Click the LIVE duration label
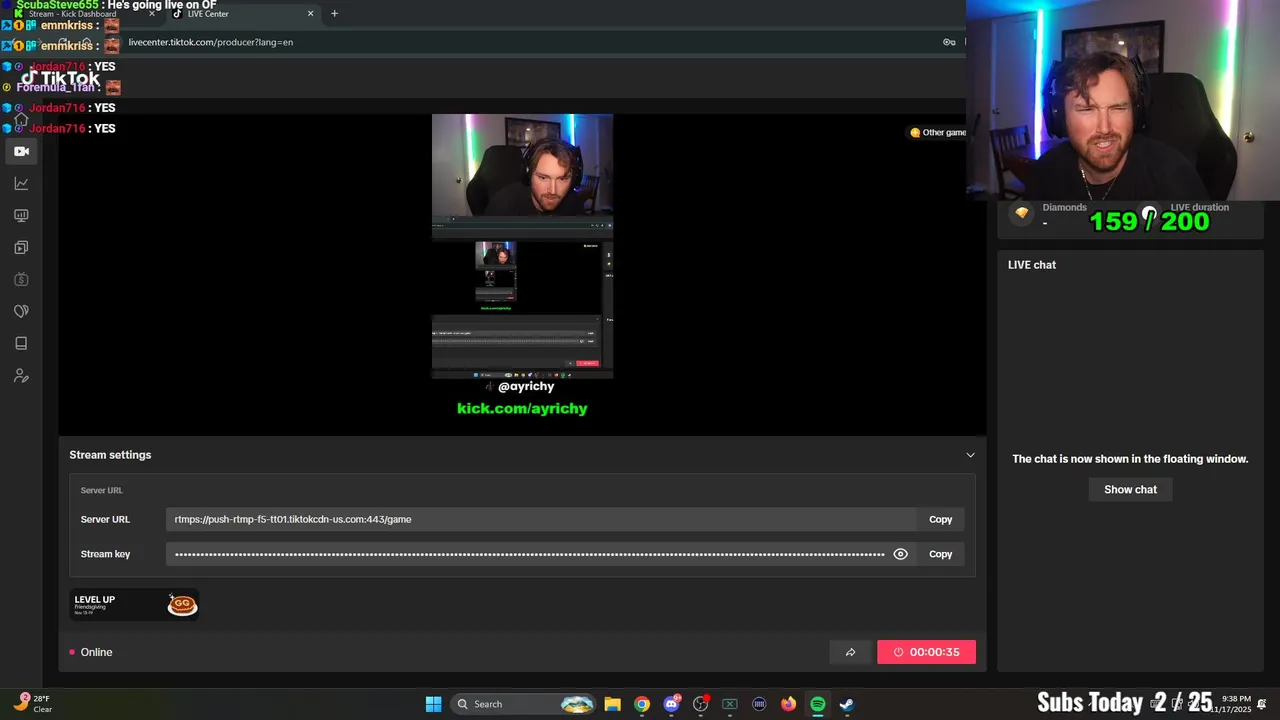 coord(1199,207)
